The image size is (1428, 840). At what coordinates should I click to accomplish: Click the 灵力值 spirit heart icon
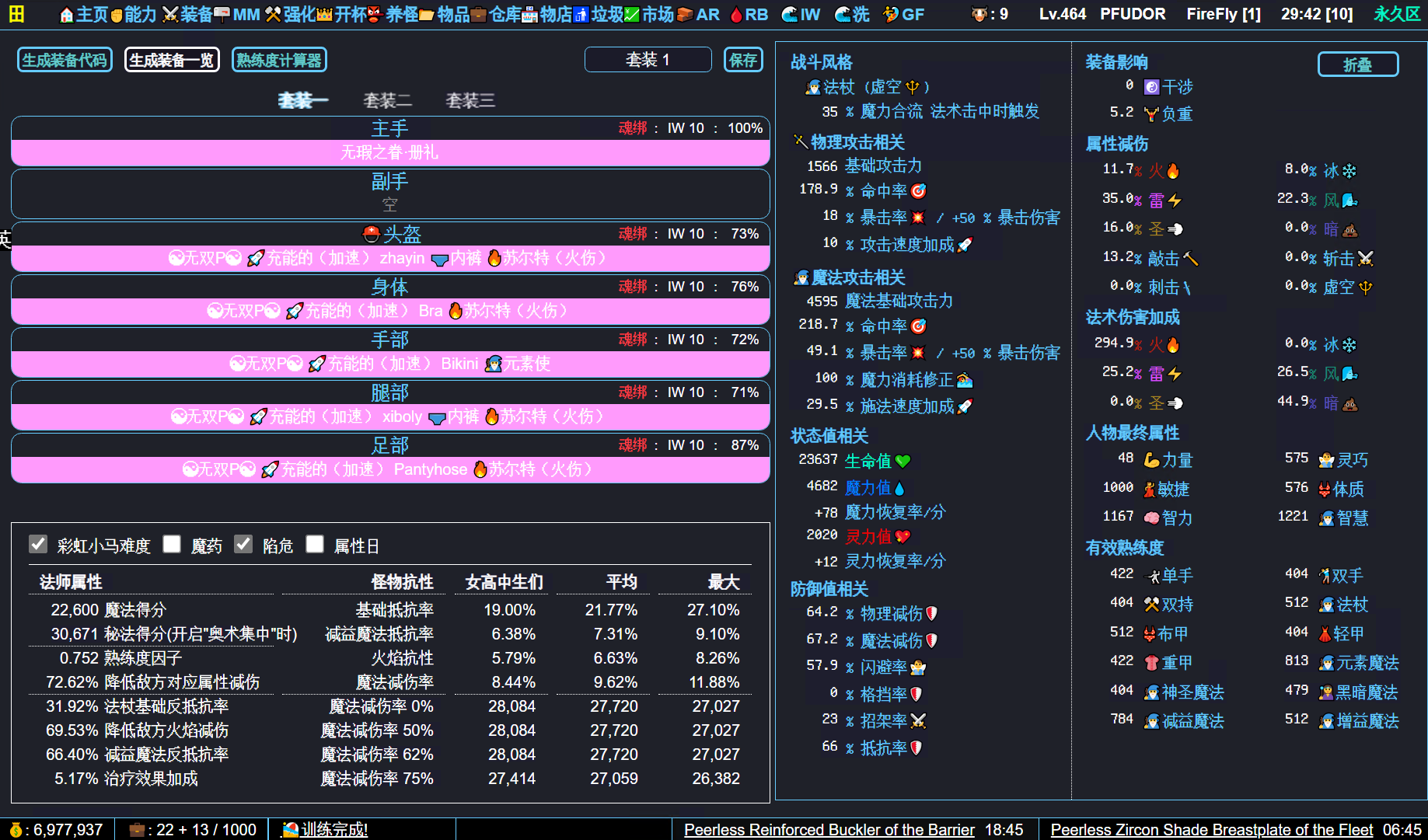(903, 537)
